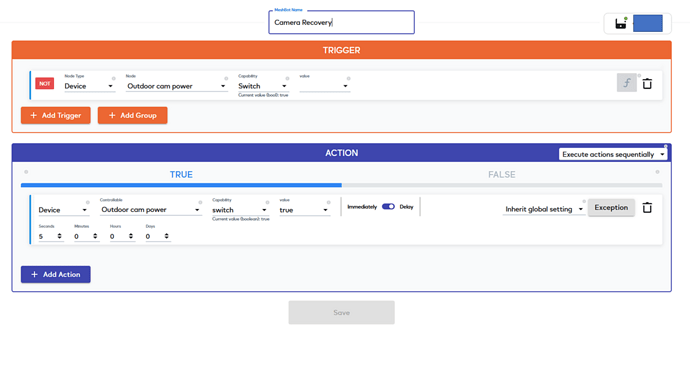Open the action Device type dropdown
Image resolution: width=690 pixels, height=377 pixels.
(x=63, y=210)
